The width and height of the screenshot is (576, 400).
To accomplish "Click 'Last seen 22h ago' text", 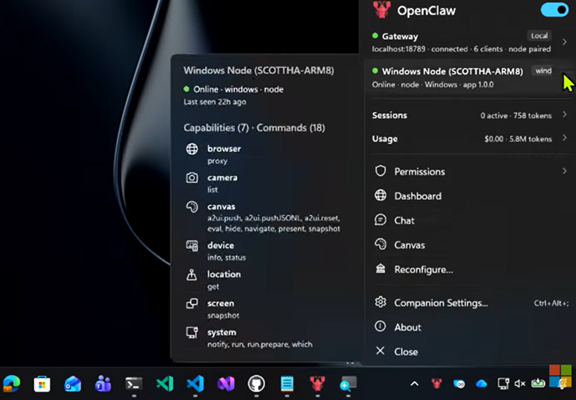I will (x=215, y=102).
